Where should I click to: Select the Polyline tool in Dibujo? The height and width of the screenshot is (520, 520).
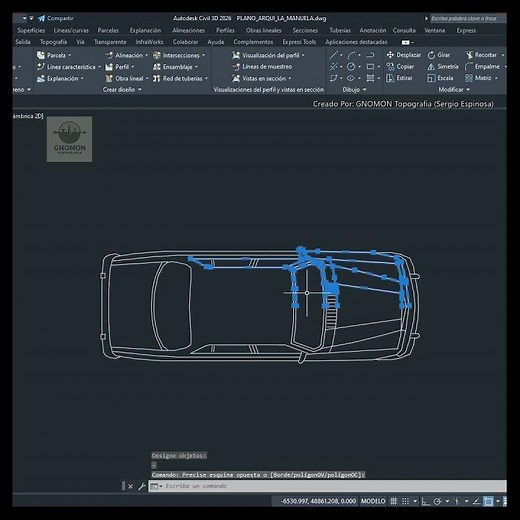click(370, 55)
